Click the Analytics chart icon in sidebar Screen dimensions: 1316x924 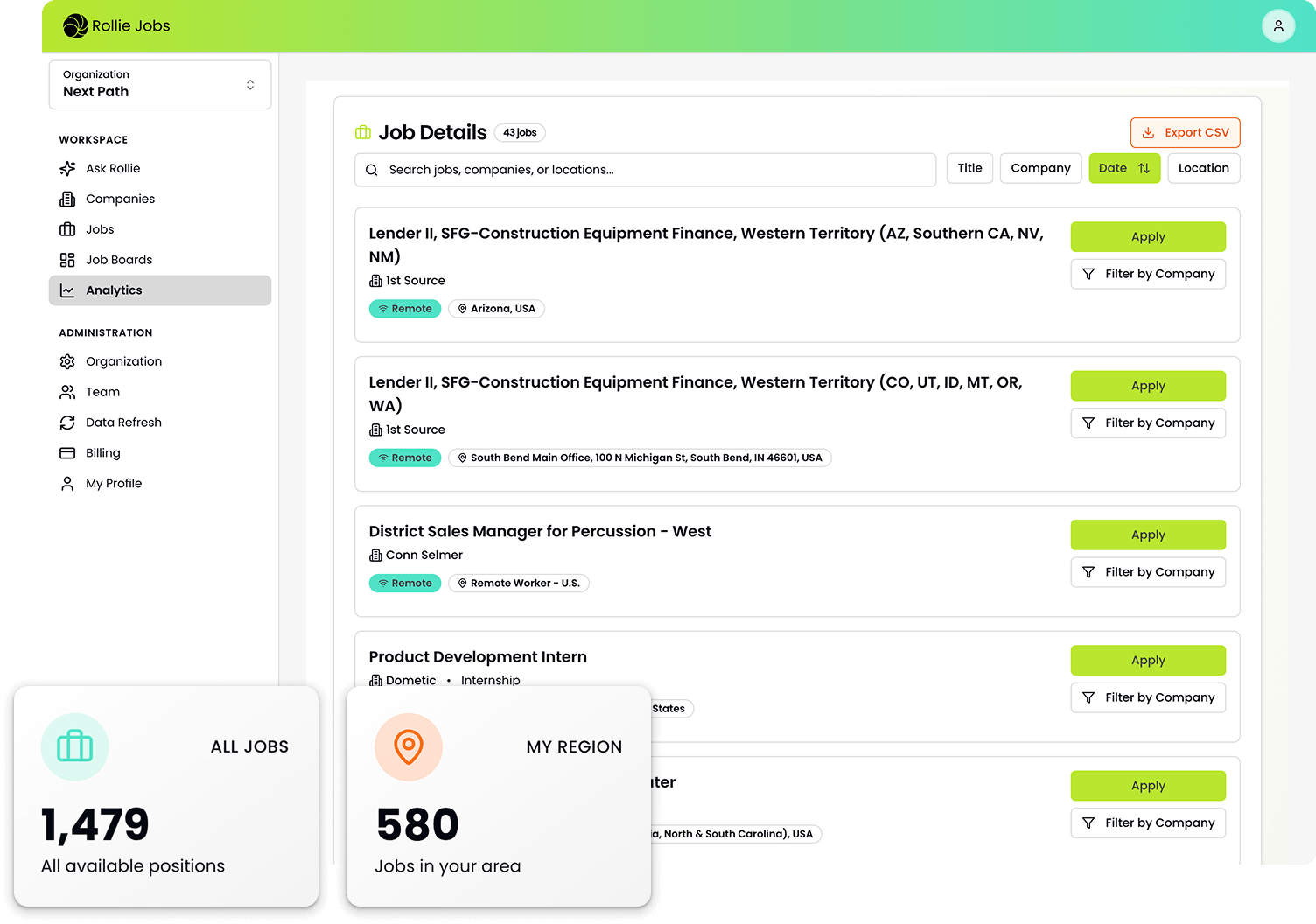pos(67,290)
